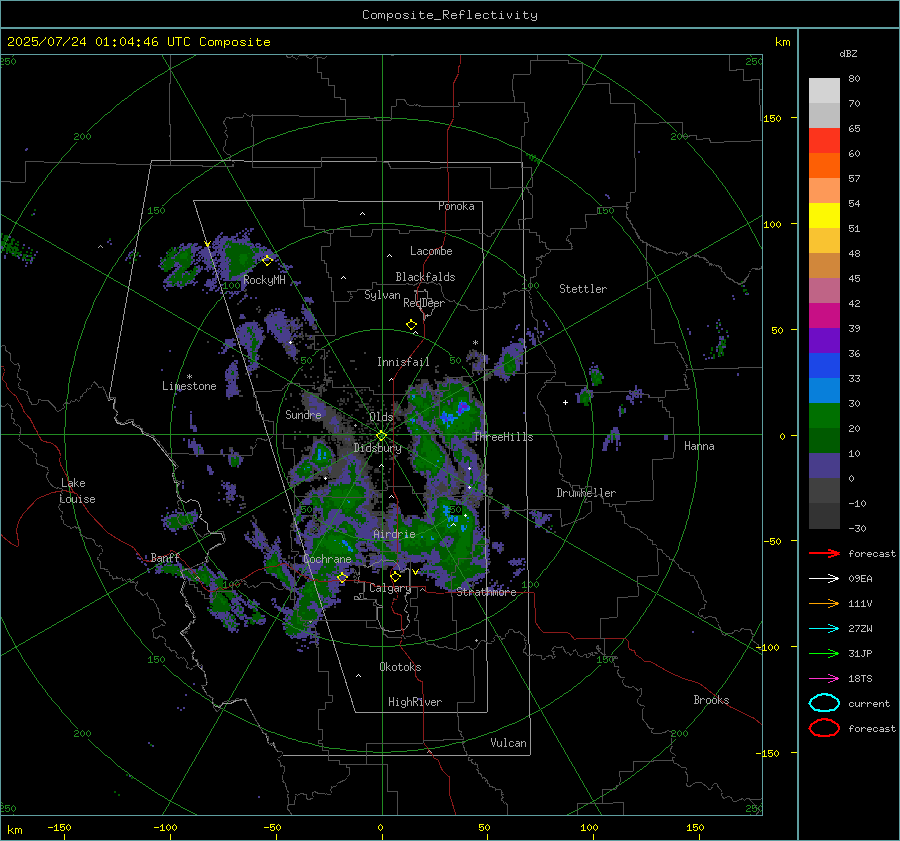Click the orange 111V arrow icon
900x841 pixels.
point(824,603)
